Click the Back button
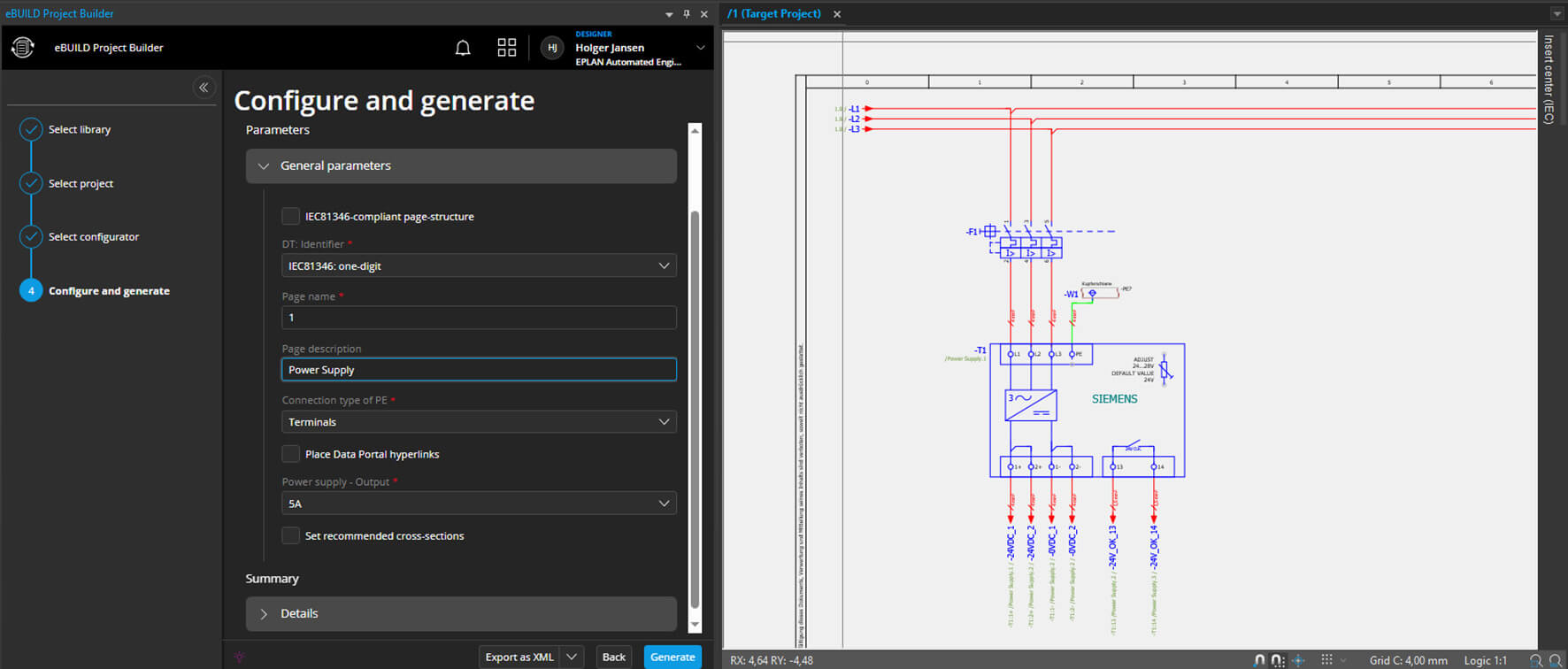This screenshot has height=669, width=1568. tap(613, 657)
